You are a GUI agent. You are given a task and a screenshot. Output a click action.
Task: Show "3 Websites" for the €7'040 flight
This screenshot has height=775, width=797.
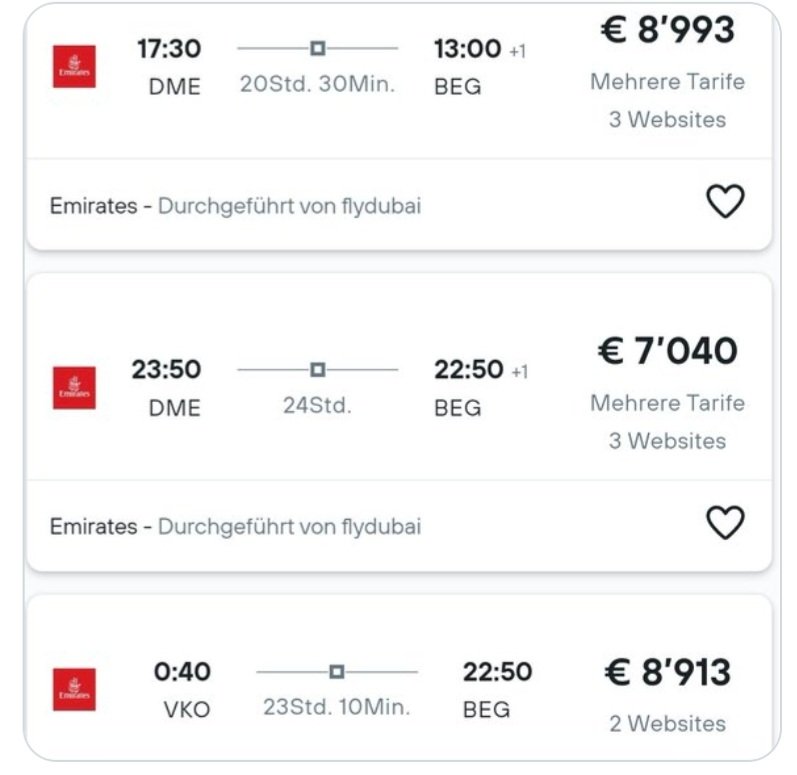pyautogui.click(x=667, y=441)
